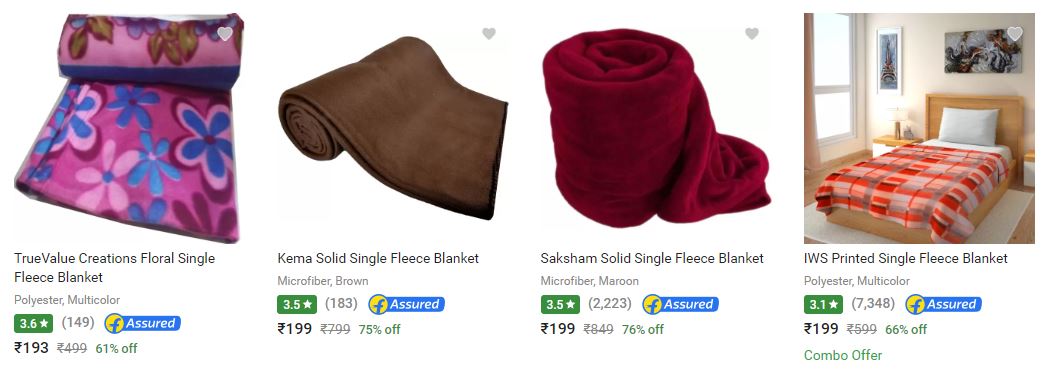Add Saksham maroon blanket to wishlist heart
This screenshot has height=369, width=1042.
(752, 33)
